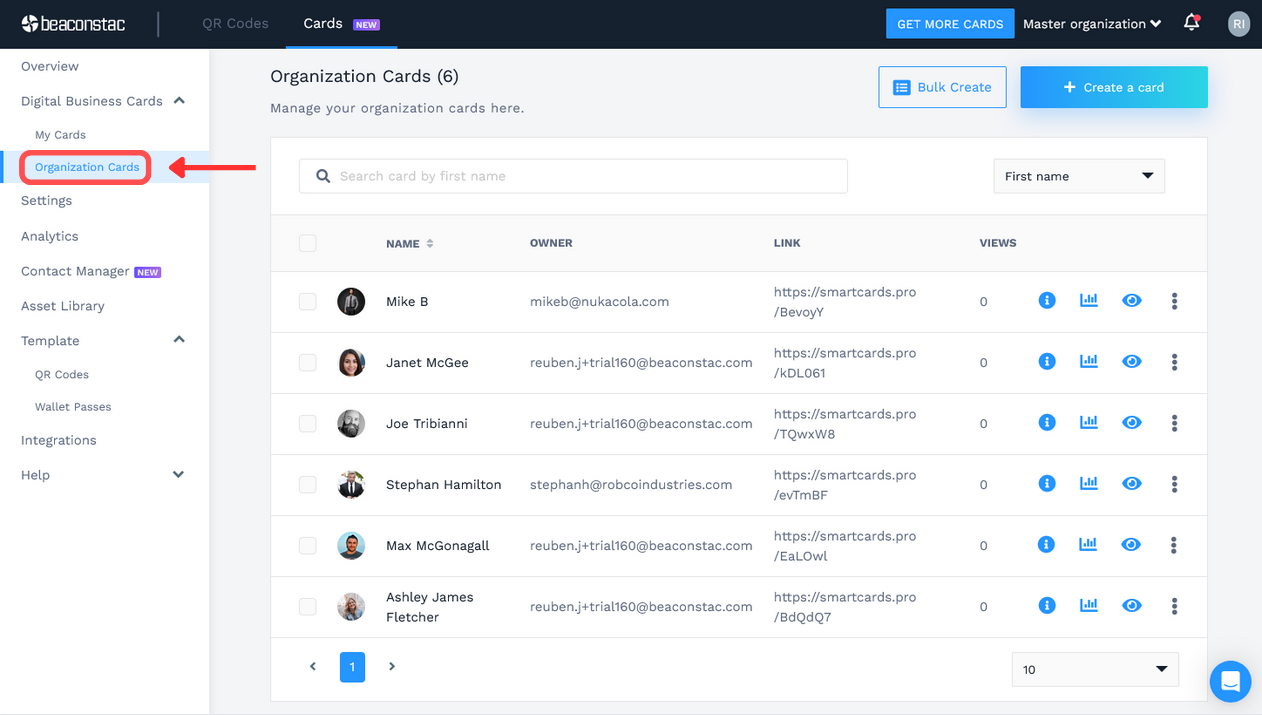Go to the previous page arrow
Screen dimensions: 1262x715
pyautogui.click(x=313, y=666)
